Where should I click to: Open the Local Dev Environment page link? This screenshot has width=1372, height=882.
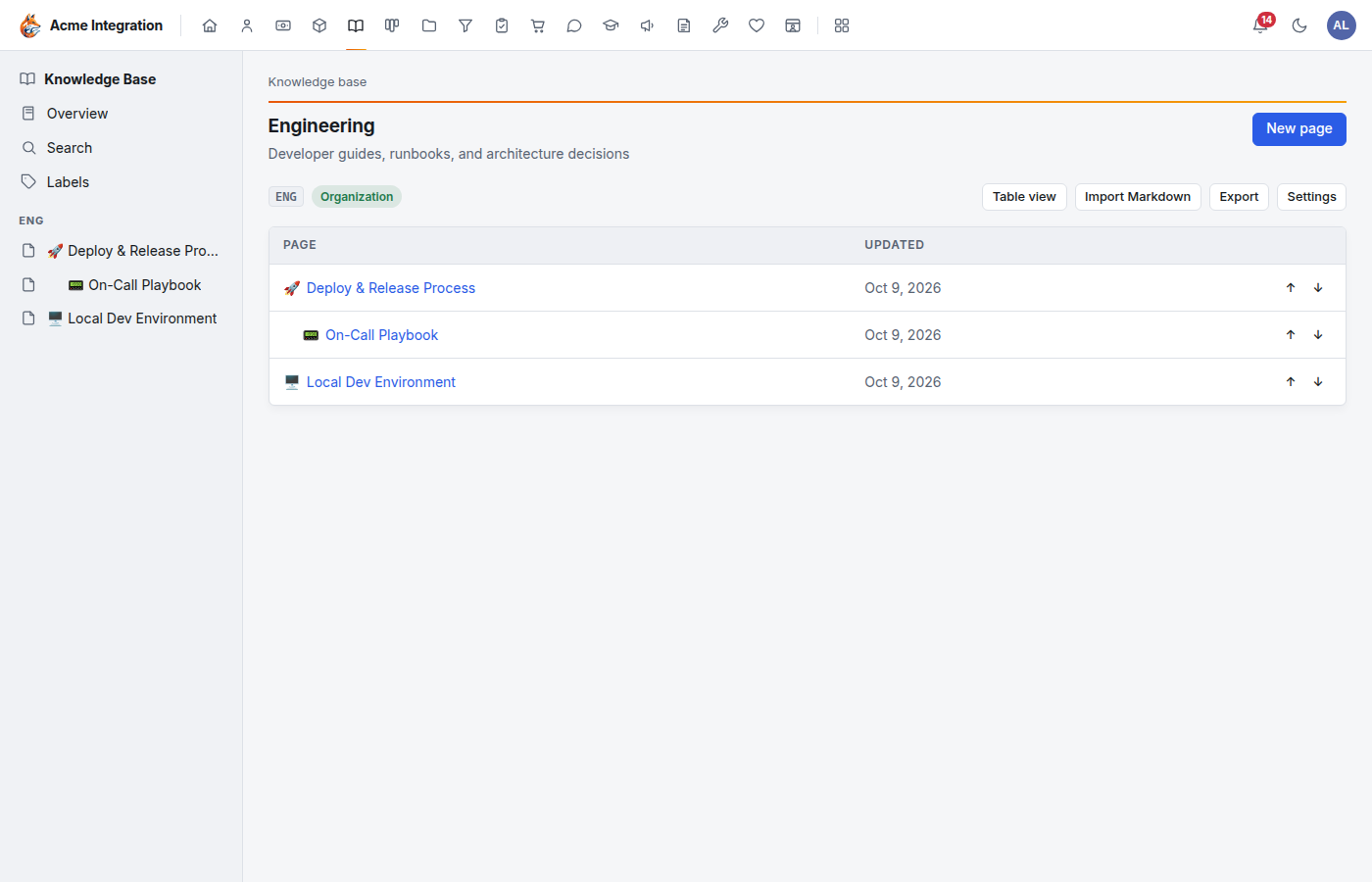(x=381, y=382)
